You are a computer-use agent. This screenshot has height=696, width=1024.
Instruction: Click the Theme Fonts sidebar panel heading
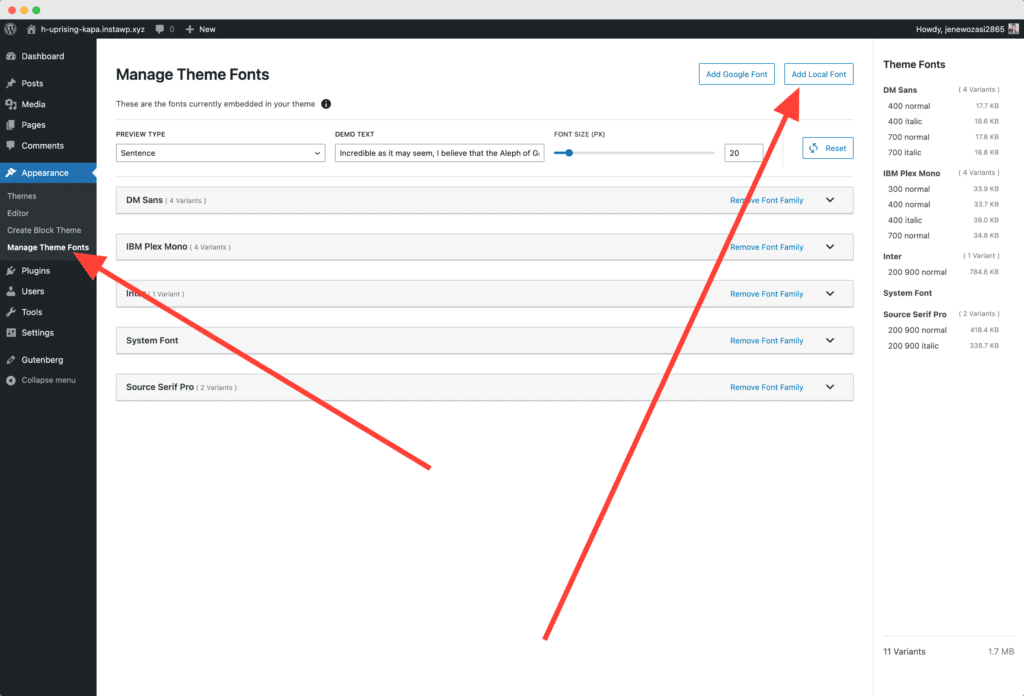pyautogui.click(x=914, y=65)
